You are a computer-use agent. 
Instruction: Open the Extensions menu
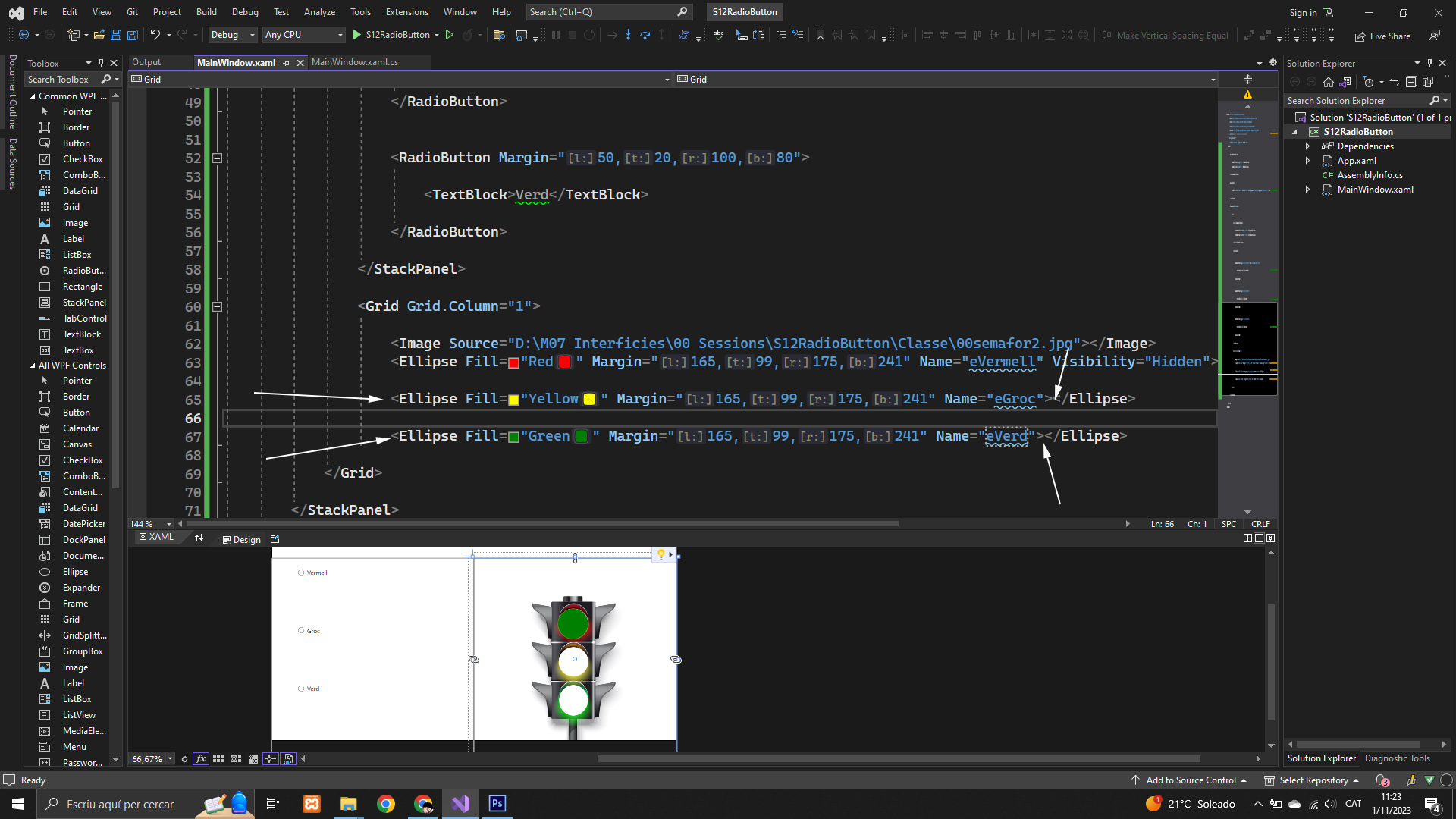tap(406, 12)
